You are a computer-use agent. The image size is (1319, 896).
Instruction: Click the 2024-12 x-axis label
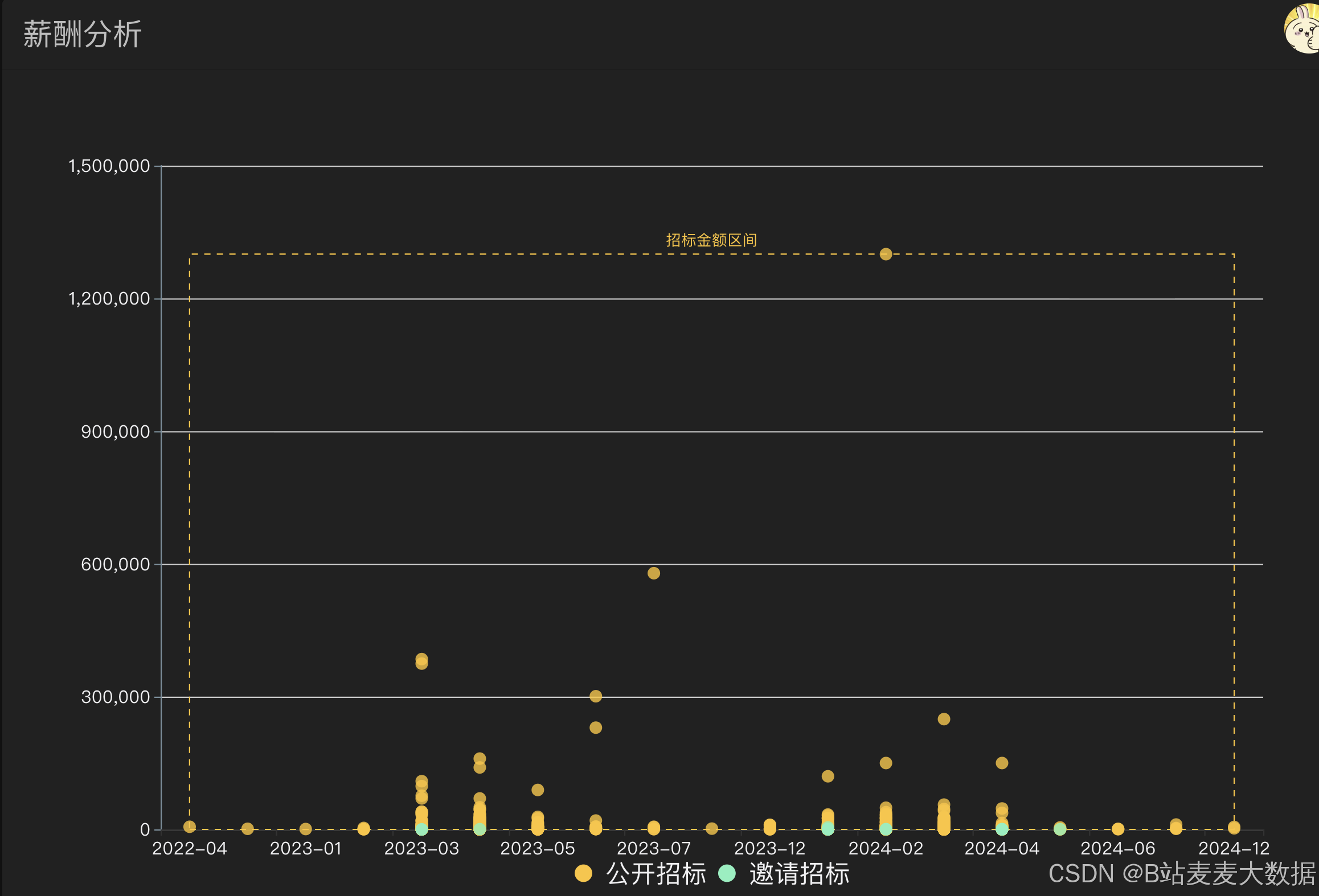[x=1234, y=848]
